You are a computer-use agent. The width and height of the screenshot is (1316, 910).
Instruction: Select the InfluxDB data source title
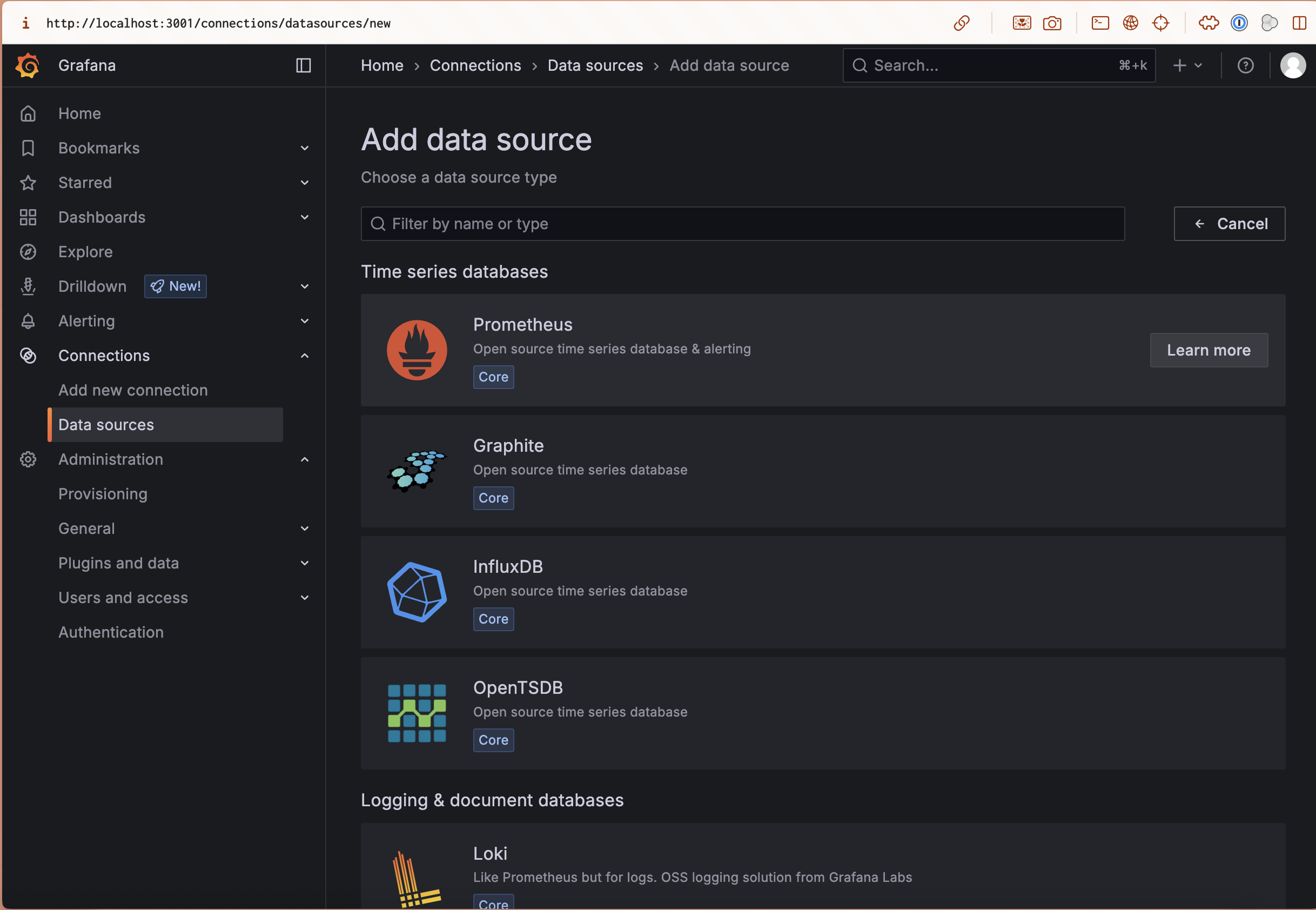tap(508, 567)
